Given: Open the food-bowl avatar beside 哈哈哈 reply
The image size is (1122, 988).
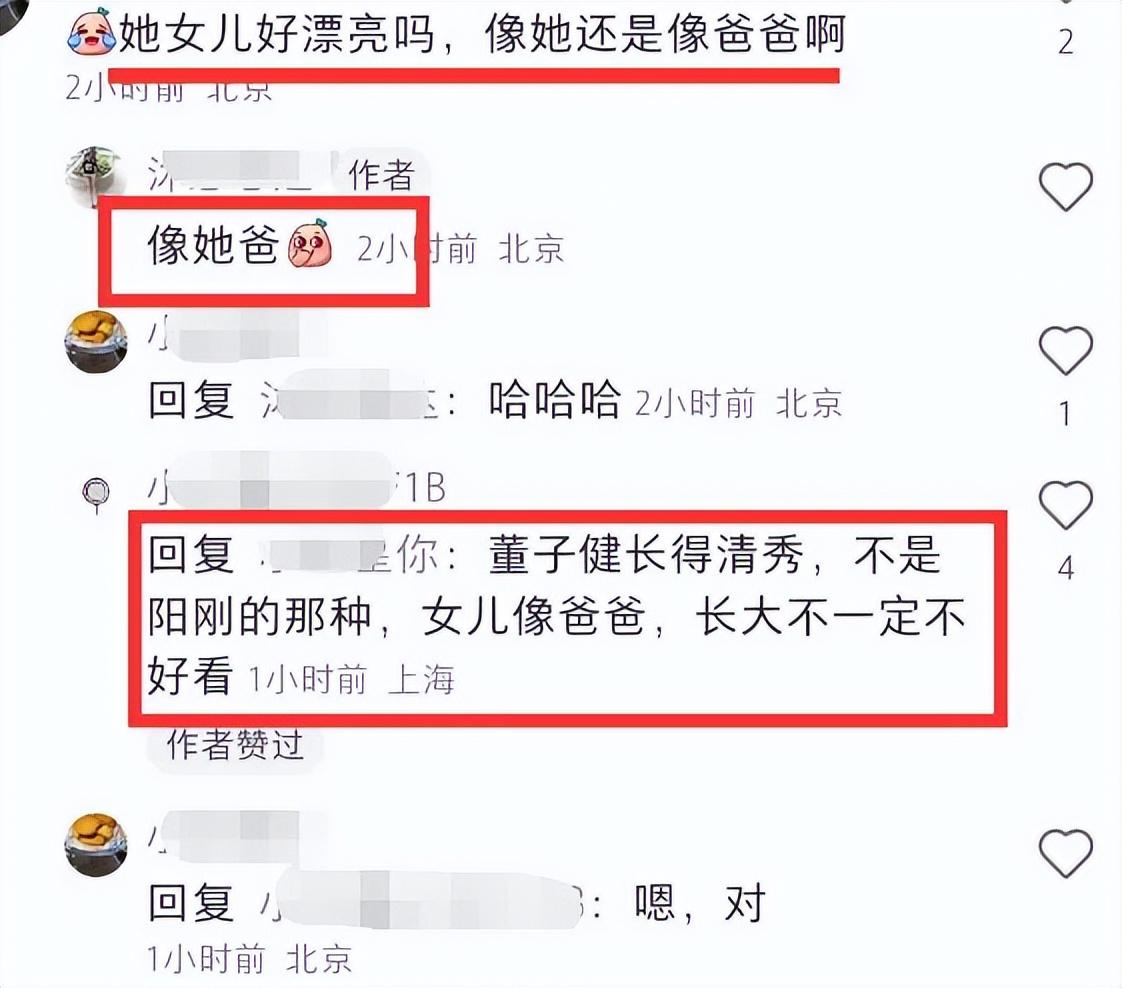Looking at the screenshot, I should pos(97,342).
